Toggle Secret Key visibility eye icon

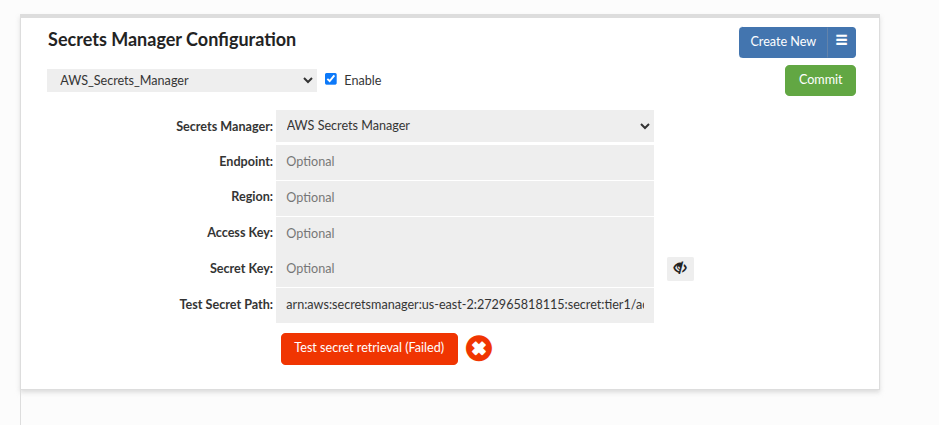680,269
